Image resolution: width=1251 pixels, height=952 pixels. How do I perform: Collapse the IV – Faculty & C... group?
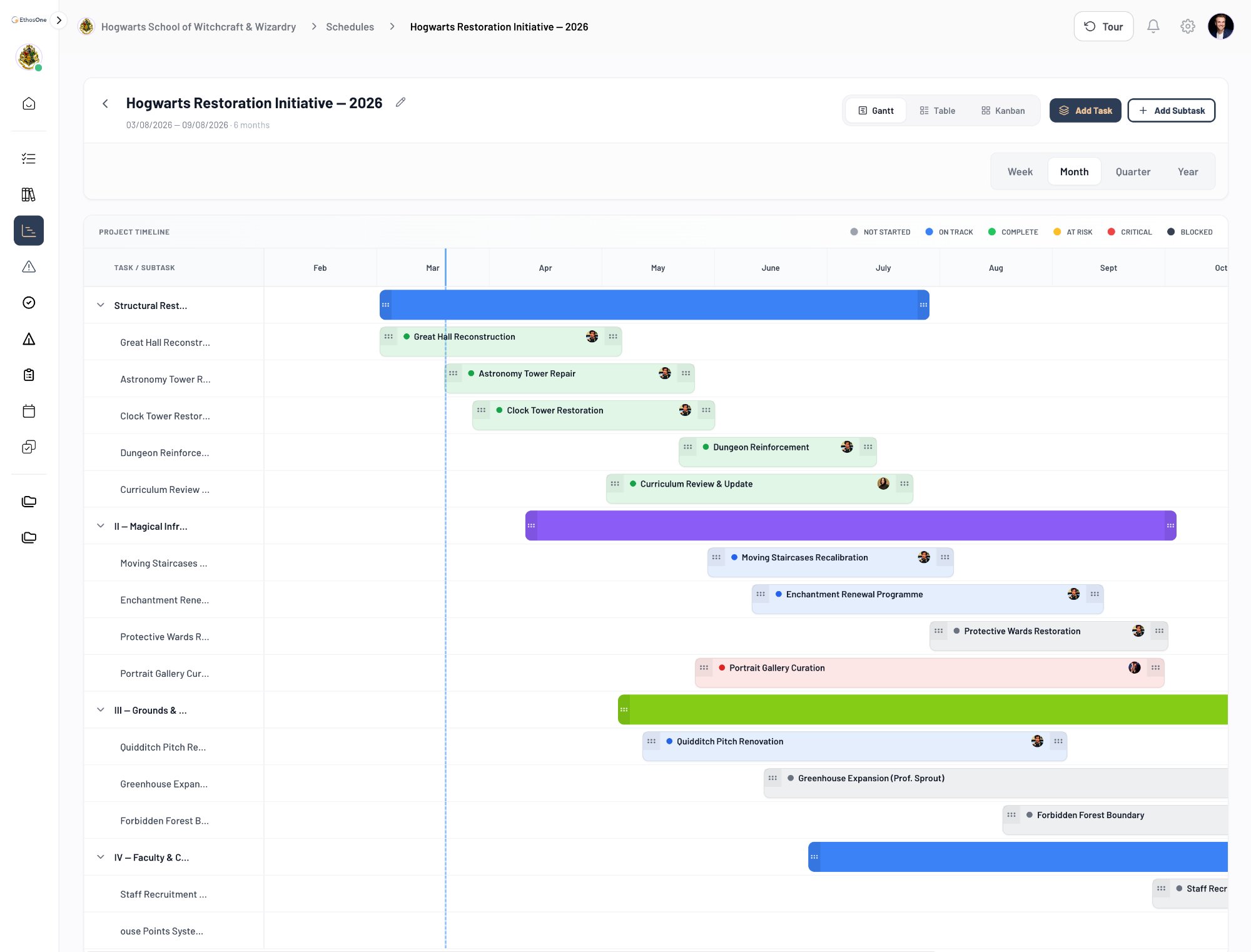point(100,857)
